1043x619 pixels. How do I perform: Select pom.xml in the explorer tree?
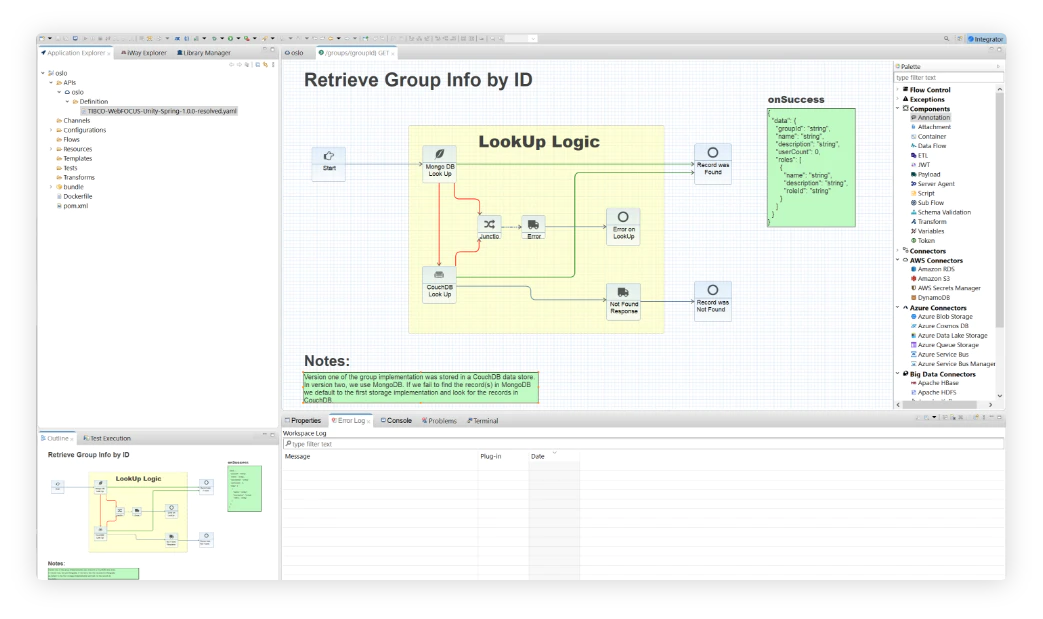pos(73,206)
